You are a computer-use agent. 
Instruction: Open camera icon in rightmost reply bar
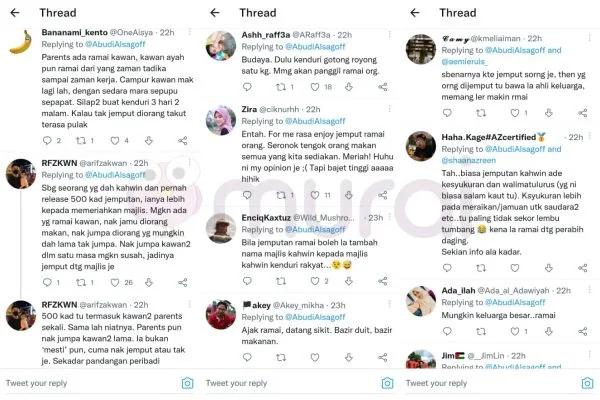[587, 383]
